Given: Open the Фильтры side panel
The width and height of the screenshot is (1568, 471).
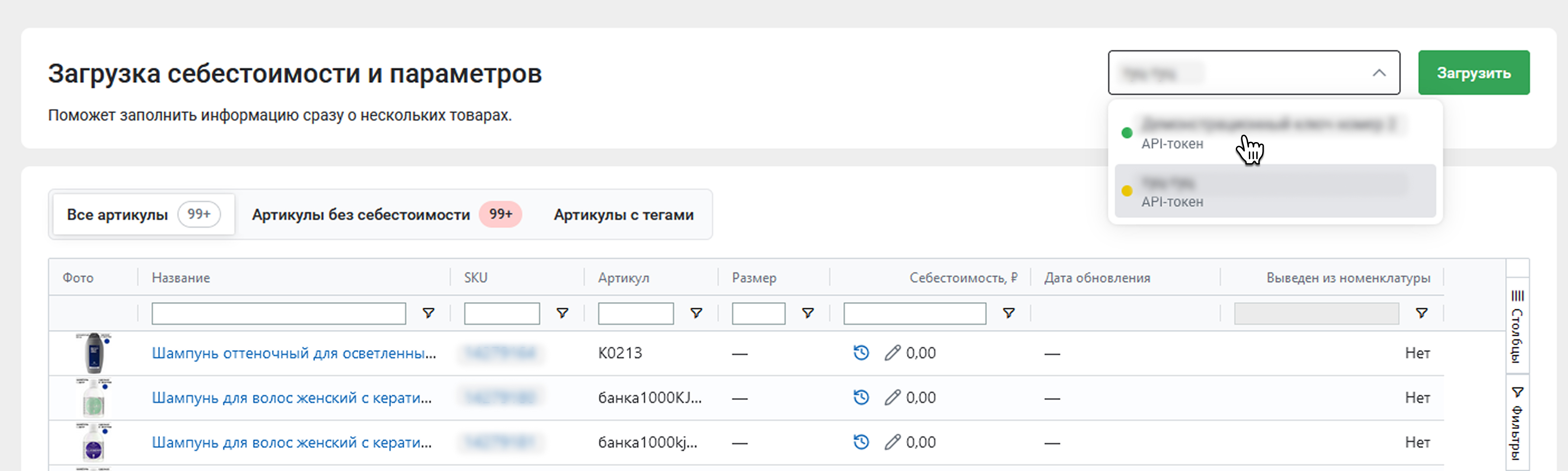Looking at the screenshot, I should pos(1517,423).
